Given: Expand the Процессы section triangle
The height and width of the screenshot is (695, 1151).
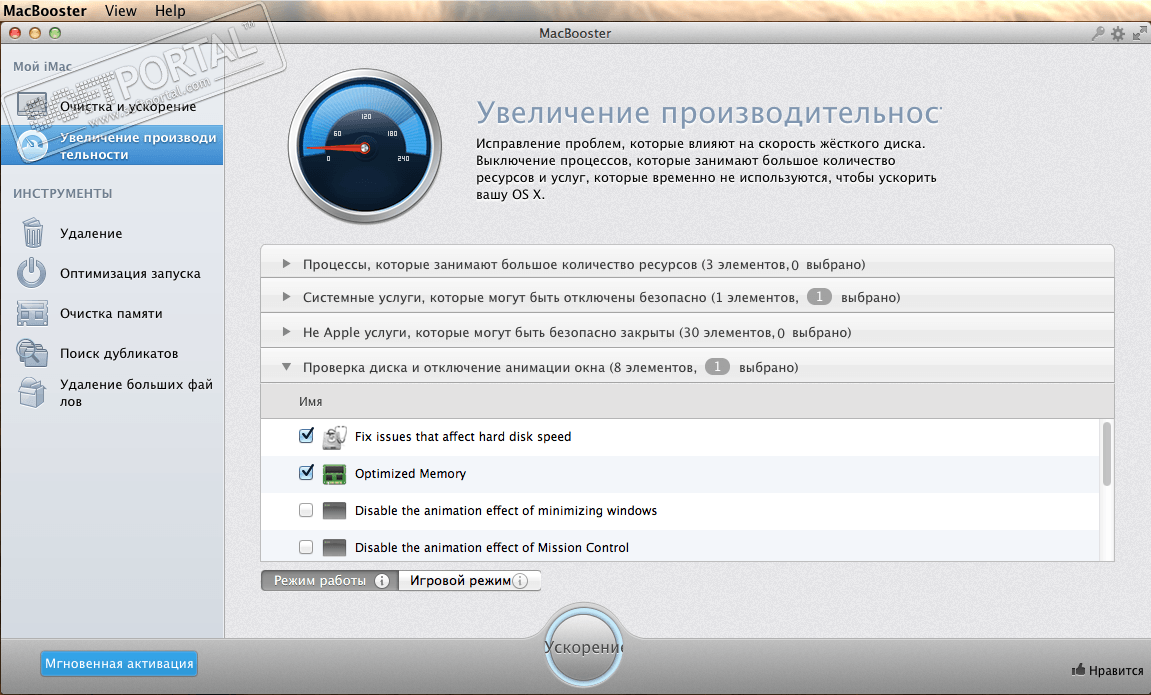Looking at the screenshot, I should pos(287,263).
